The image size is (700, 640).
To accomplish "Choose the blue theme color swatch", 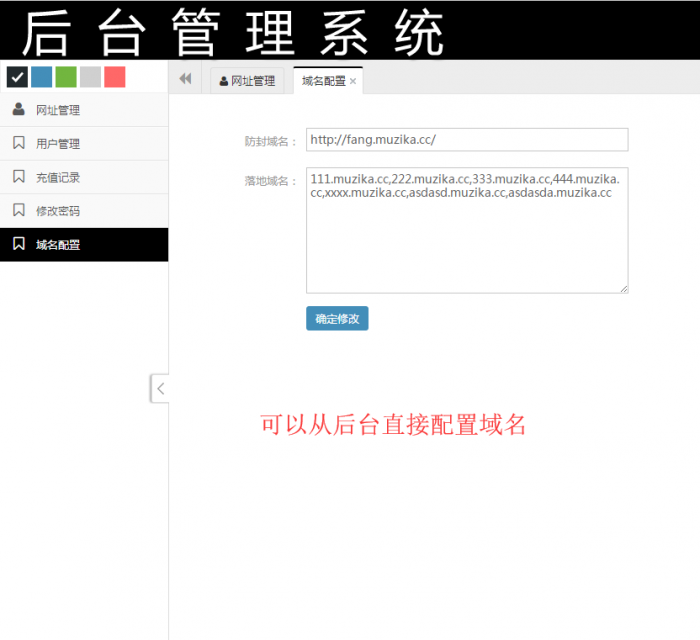I will click(x=42, y=77).
